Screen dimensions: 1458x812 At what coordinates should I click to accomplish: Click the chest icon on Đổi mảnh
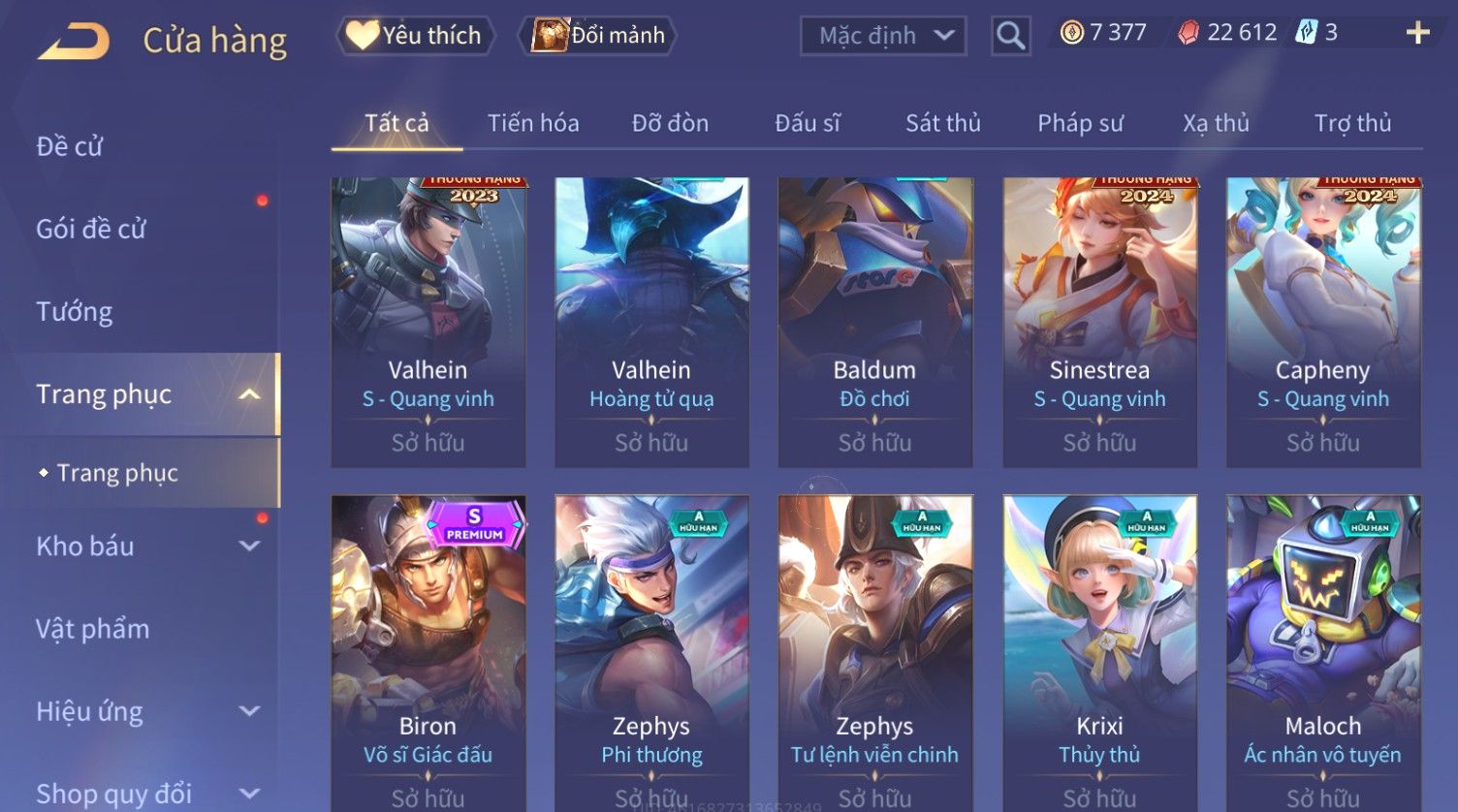pos(550,35)
